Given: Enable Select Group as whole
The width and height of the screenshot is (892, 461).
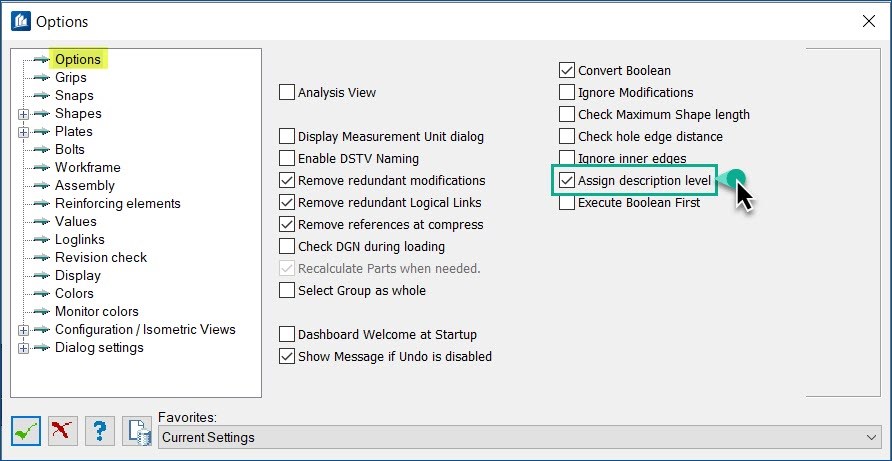Looking at the screenshot, I should tap(287, 290).
